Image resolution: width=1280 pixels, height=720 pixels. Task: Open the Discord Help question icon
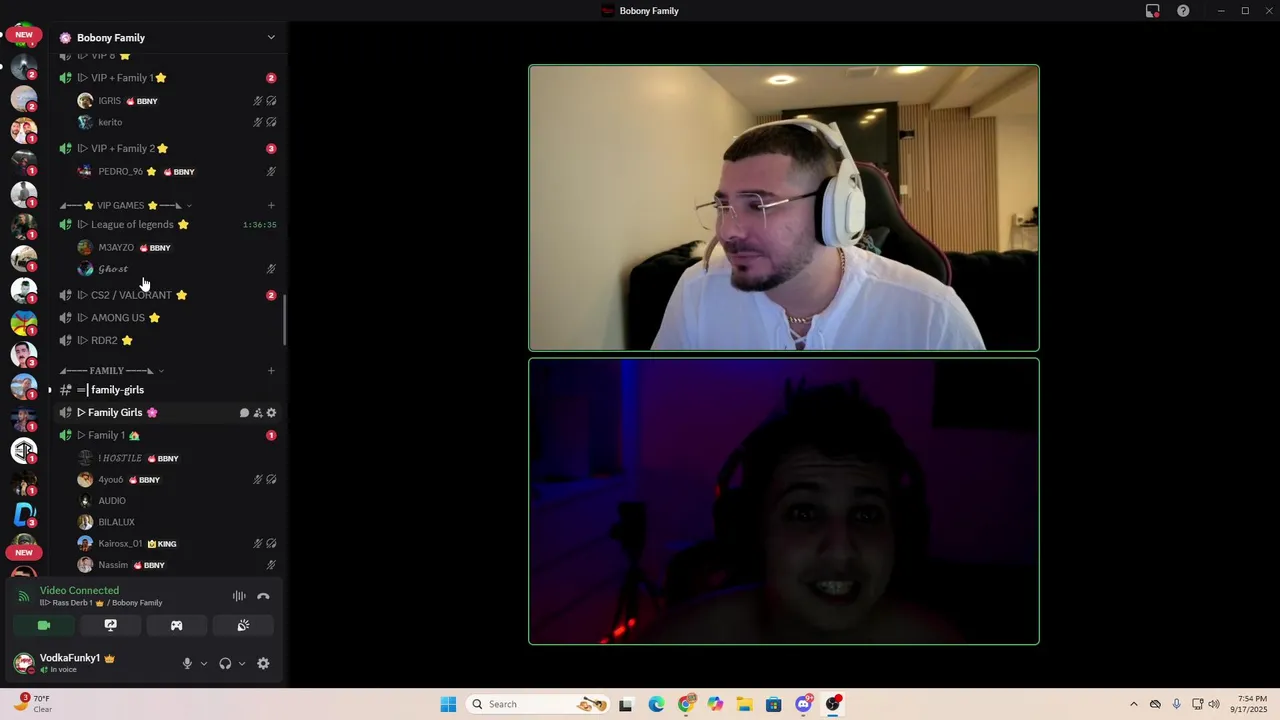1183,11
